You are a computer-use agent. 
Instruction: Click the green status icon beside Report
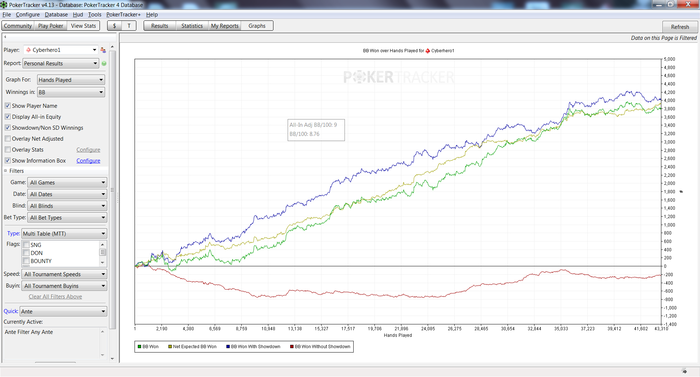[x=104, y=63]
